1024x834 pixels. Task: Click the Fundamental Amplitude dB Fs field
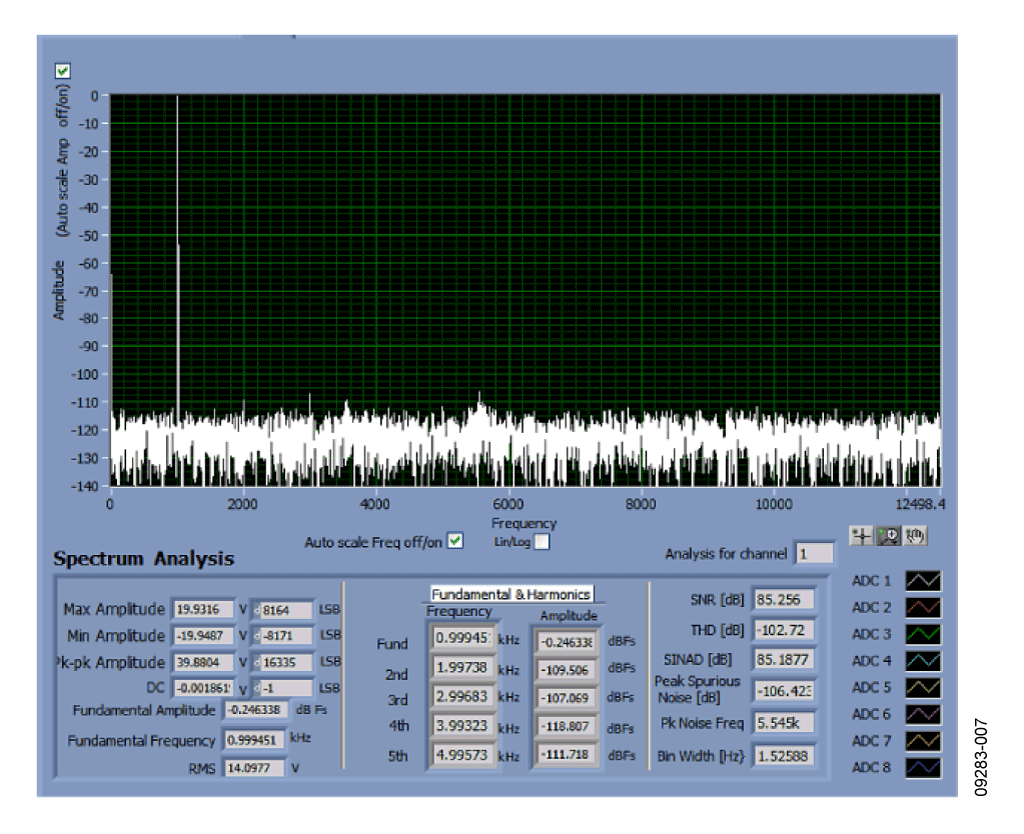click(256, 710)
